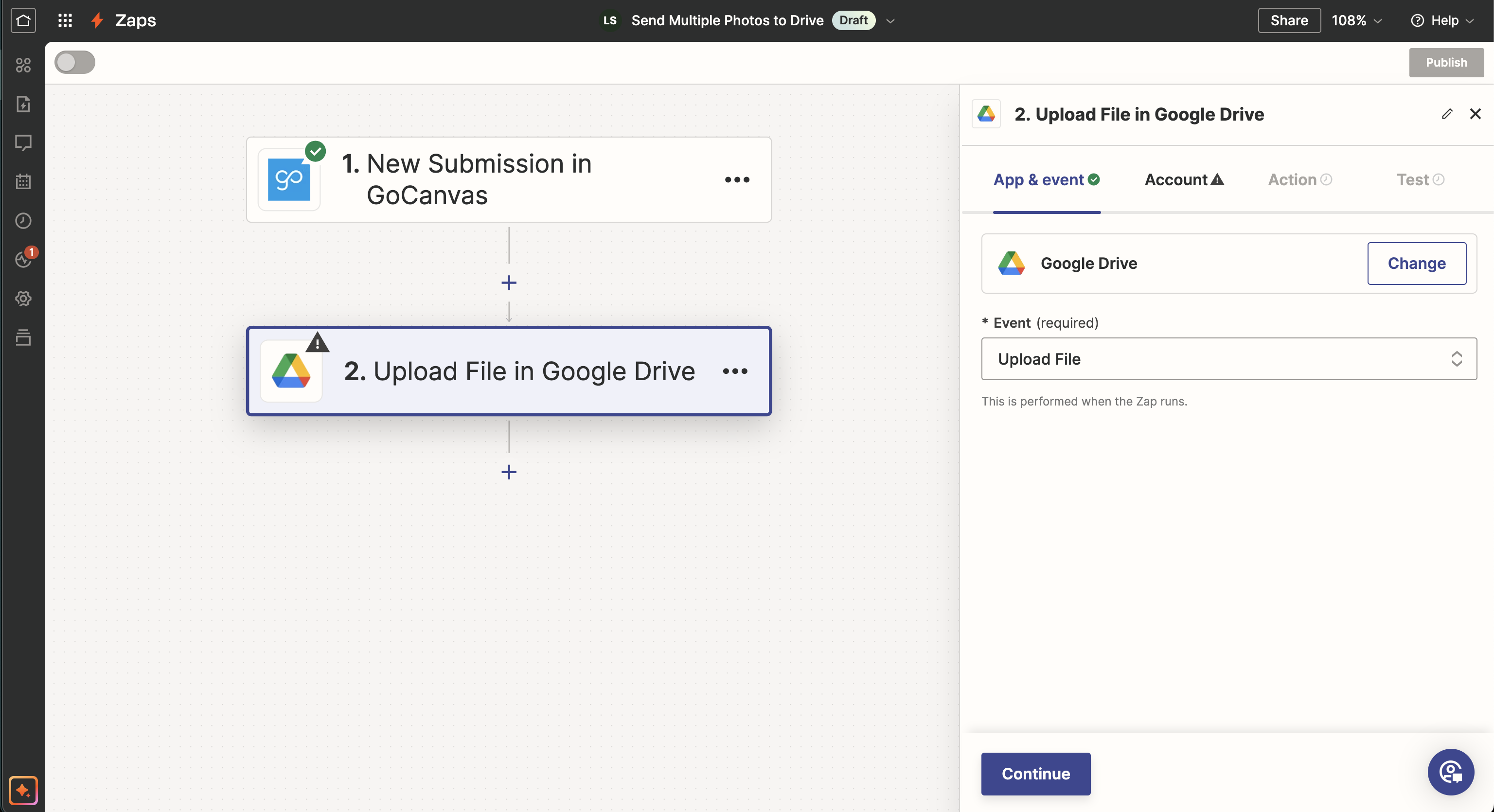Open step 2 three-dot options menu
This screenshot has width=1494, height=812.
[735, 371]
